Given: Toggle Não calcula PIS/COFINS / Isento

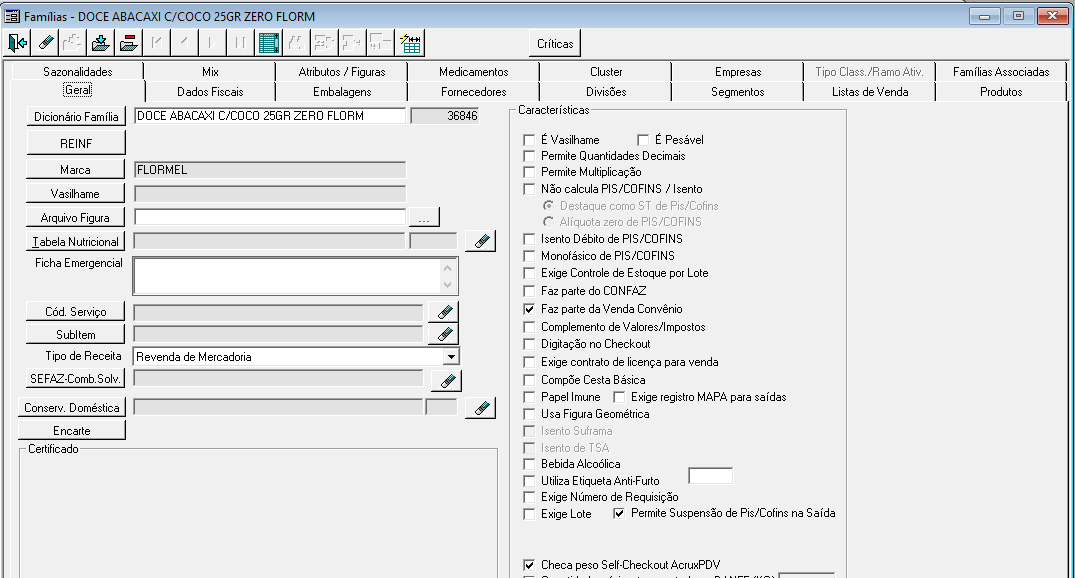Looking at the screenshot, I should 529,189.
